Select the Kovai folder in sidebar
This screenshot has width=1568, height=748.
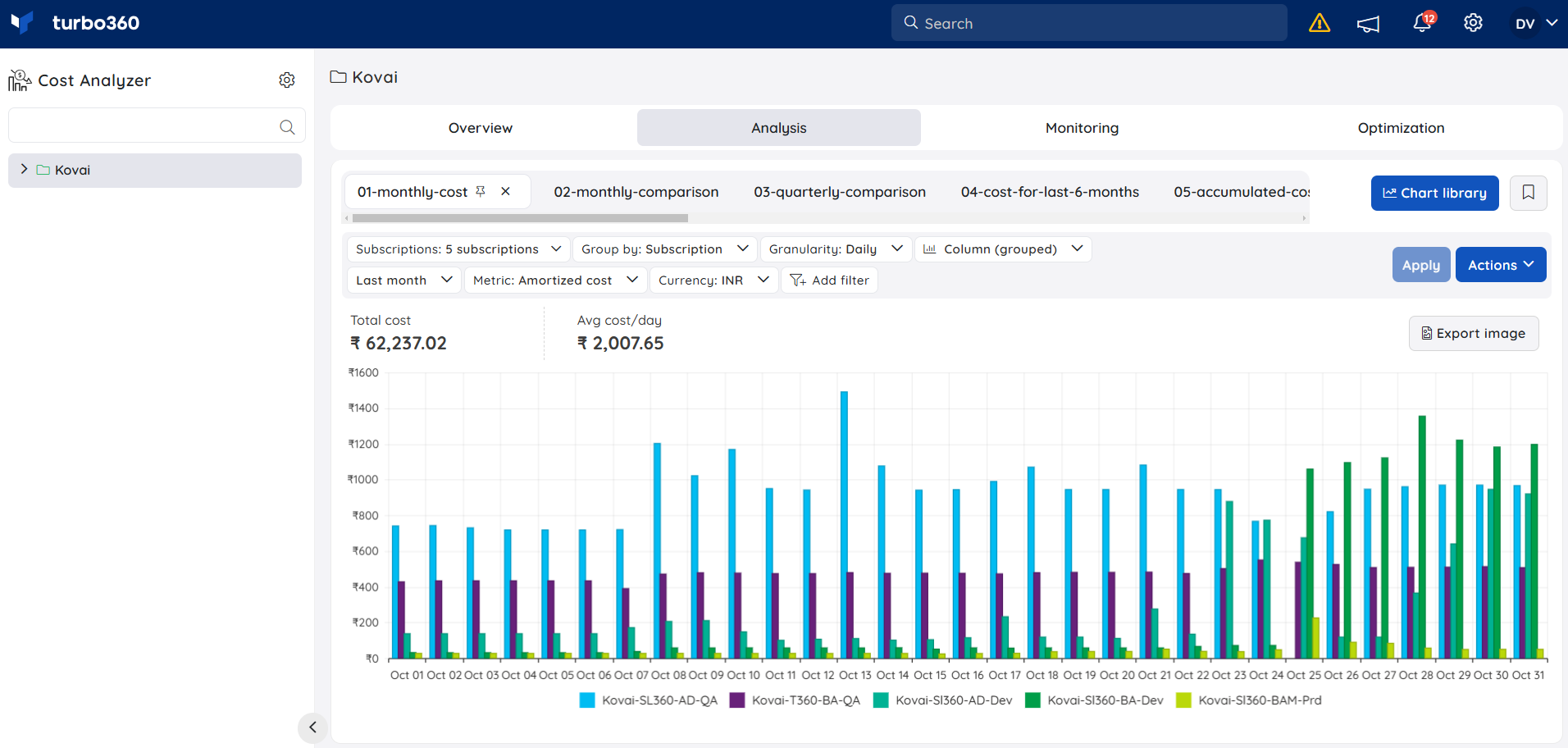tap(155, 170)
